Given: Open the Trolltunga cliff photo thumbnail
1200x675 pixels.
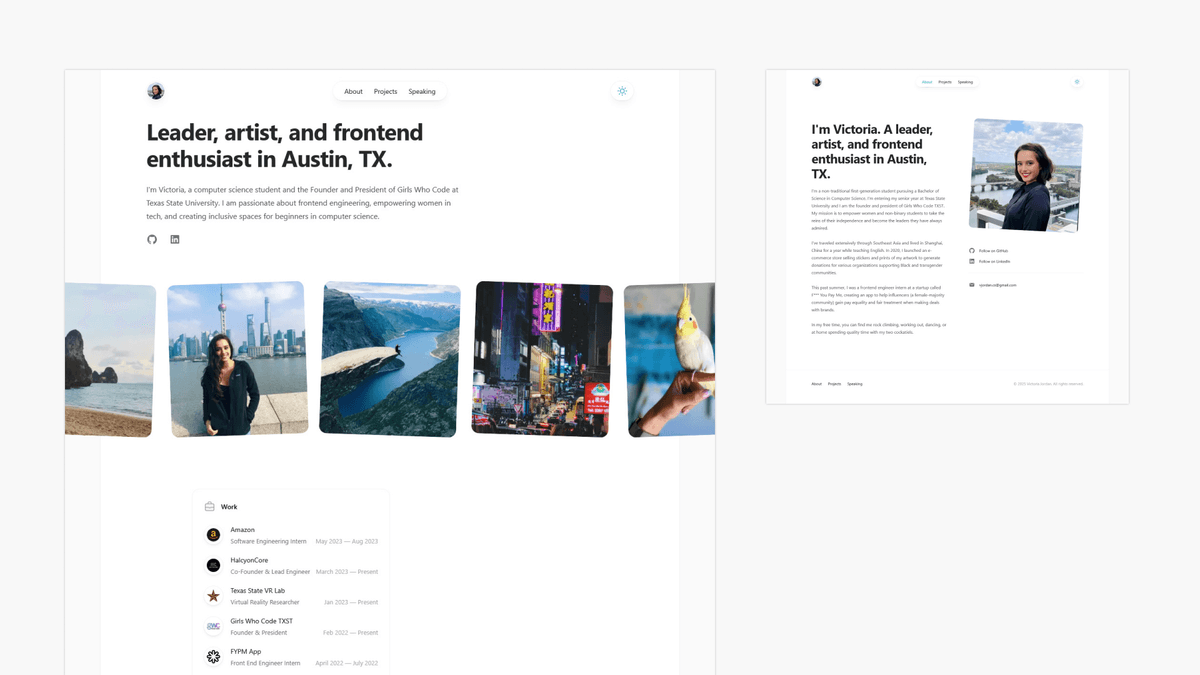Looking at the screenshot, I should [388, 358].
